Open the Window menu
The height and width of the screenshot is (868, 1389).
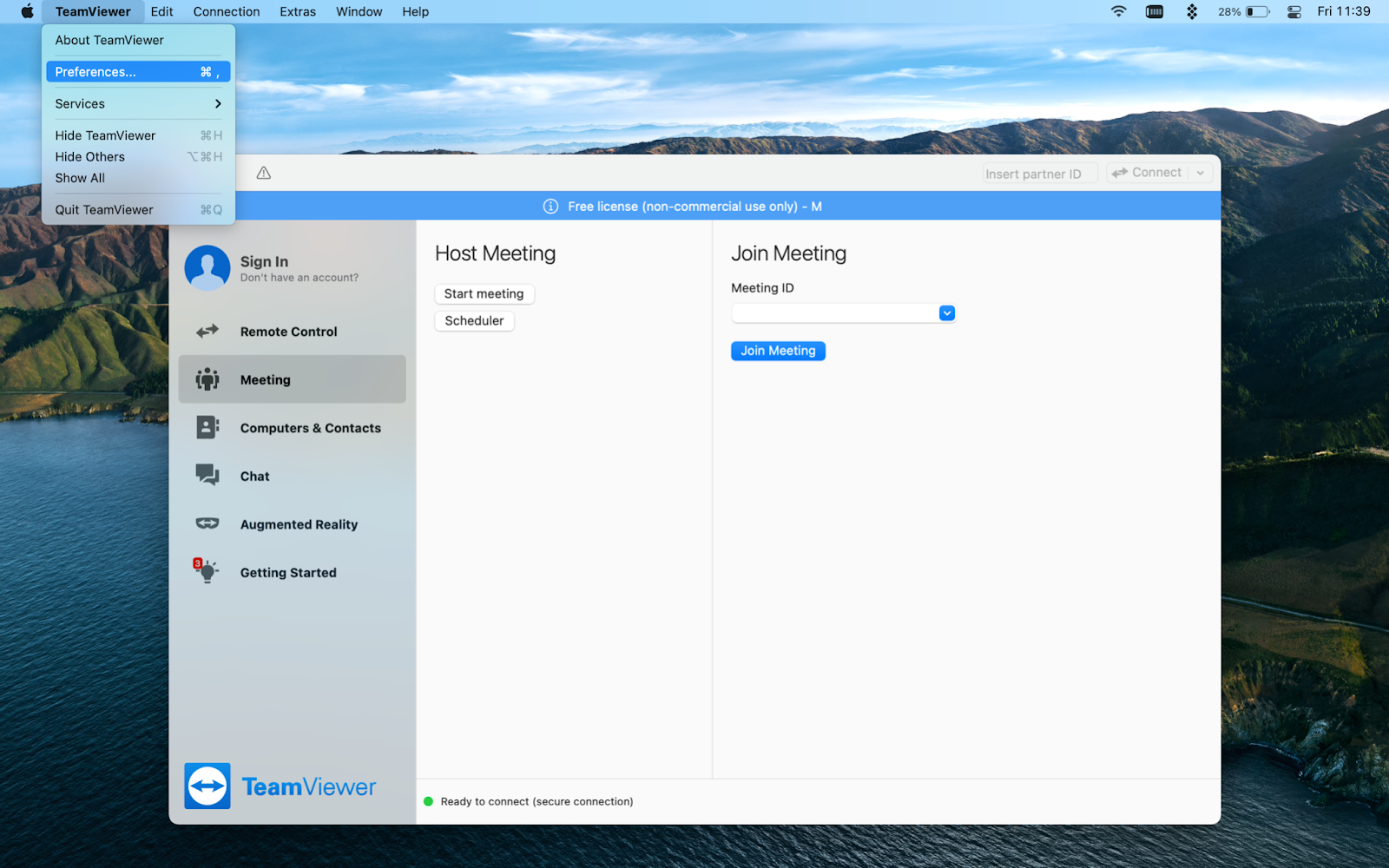pos(359,11)
